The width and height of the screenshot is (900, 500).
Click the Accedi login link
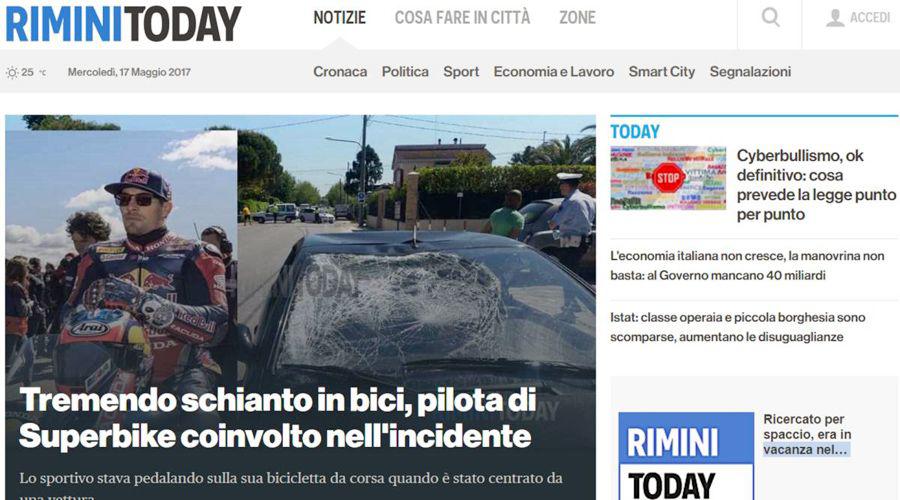click(870, 18)
